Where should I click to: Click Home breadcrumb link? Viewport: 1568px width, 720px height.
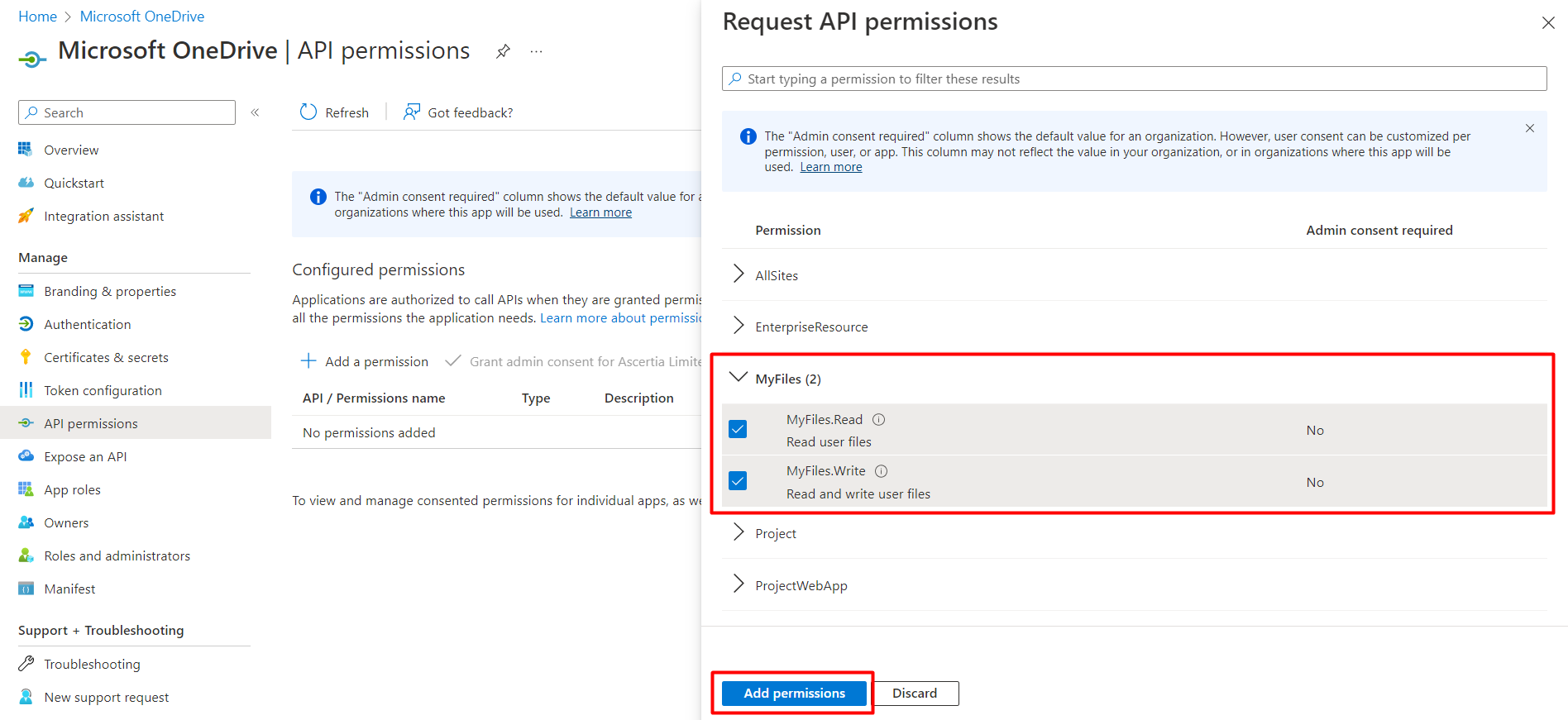coord(37,17)
